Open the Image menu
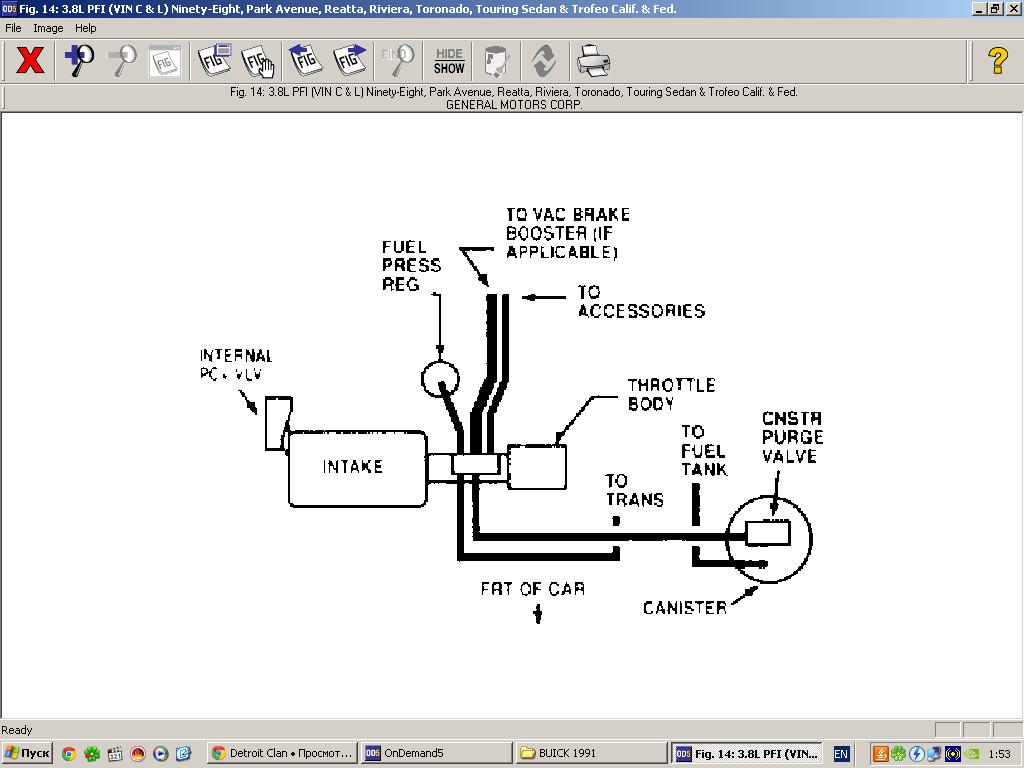This screenshot has height=768, width=1024. point(48,28)
